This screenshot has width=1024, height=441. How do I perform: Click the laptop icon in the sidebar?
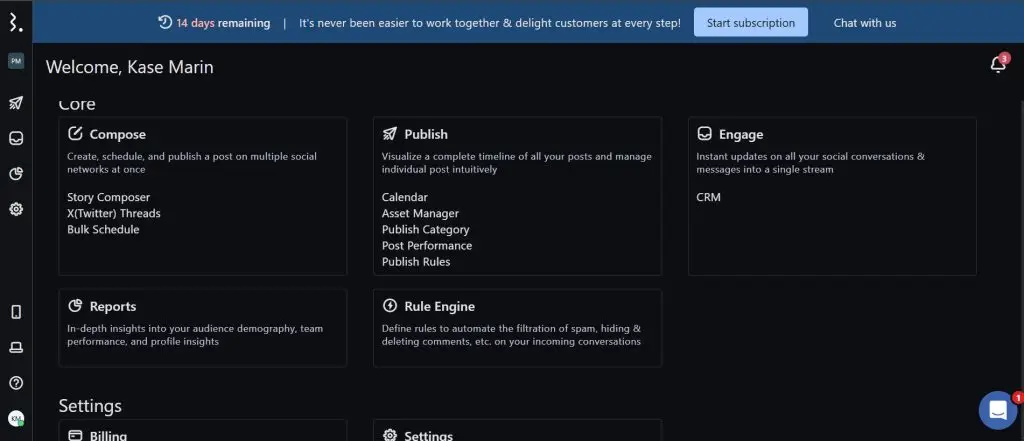[16, 348]
